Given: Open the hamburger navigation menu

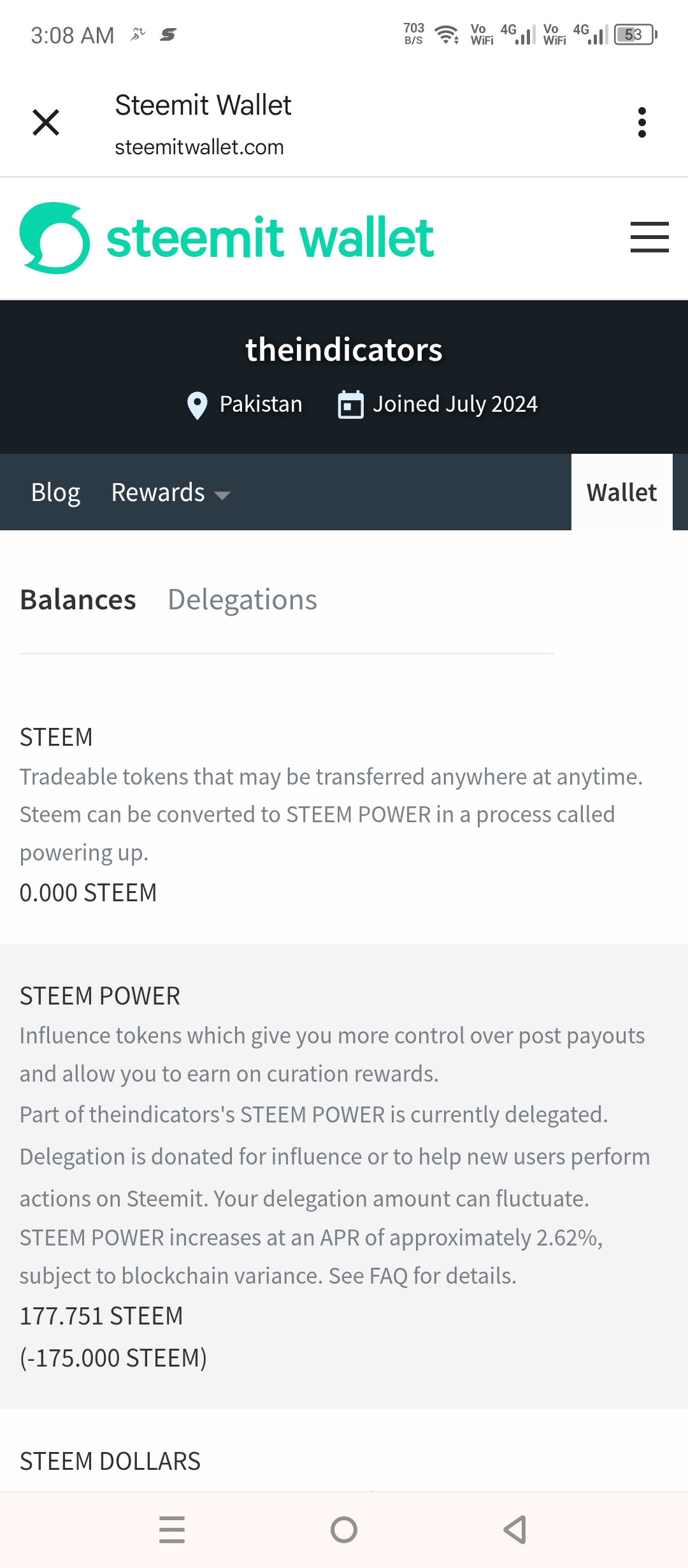Looking at the screenshot, I should point(649,237).
